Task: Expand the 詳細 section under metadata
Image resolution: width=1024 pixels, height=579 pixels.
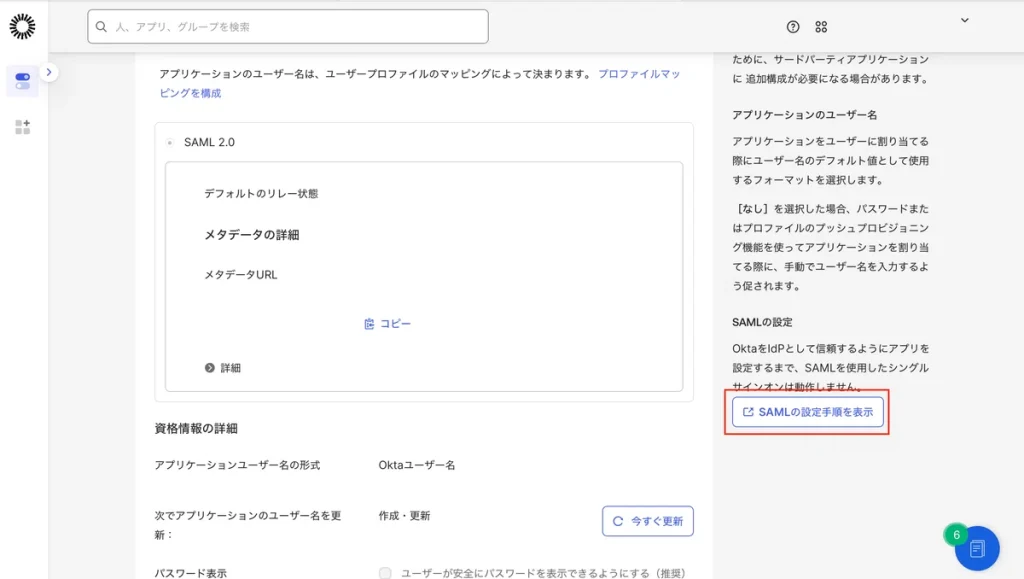Action: tap(223, 368)
